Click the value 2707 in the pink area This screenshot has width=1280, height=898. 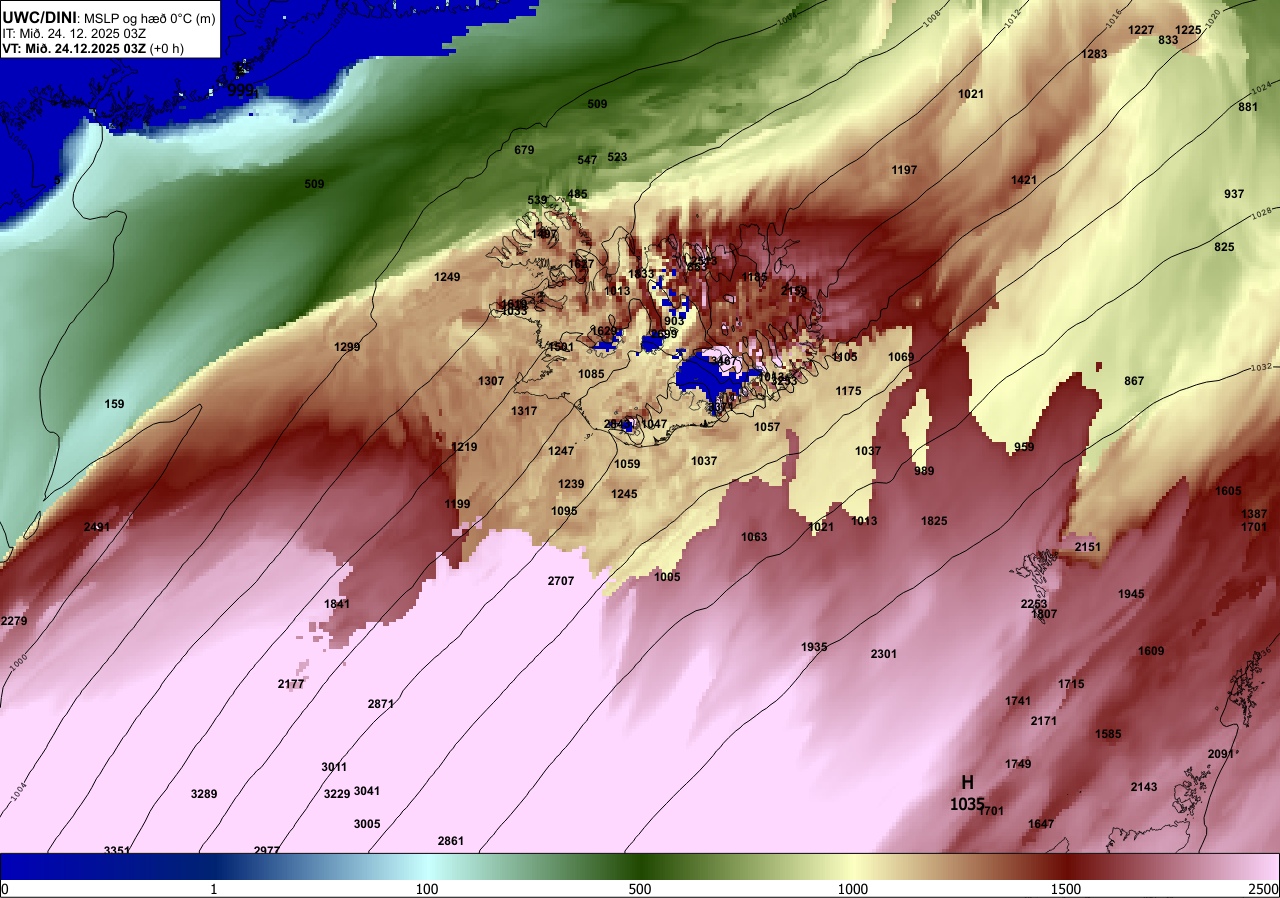tap(561, 581)
